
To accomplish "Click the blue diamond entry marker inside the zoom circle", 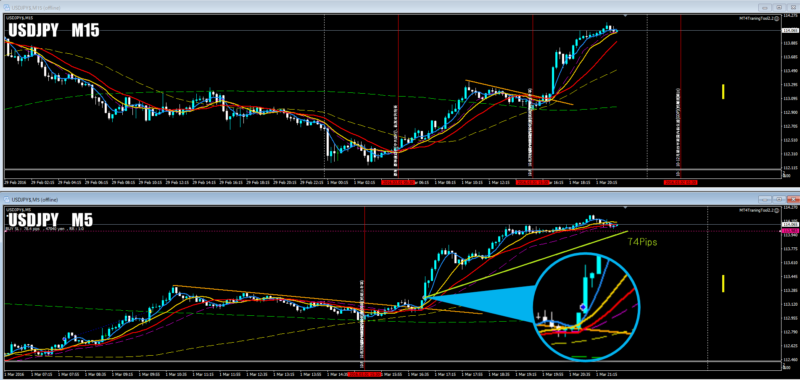I will tap(582, 307).
